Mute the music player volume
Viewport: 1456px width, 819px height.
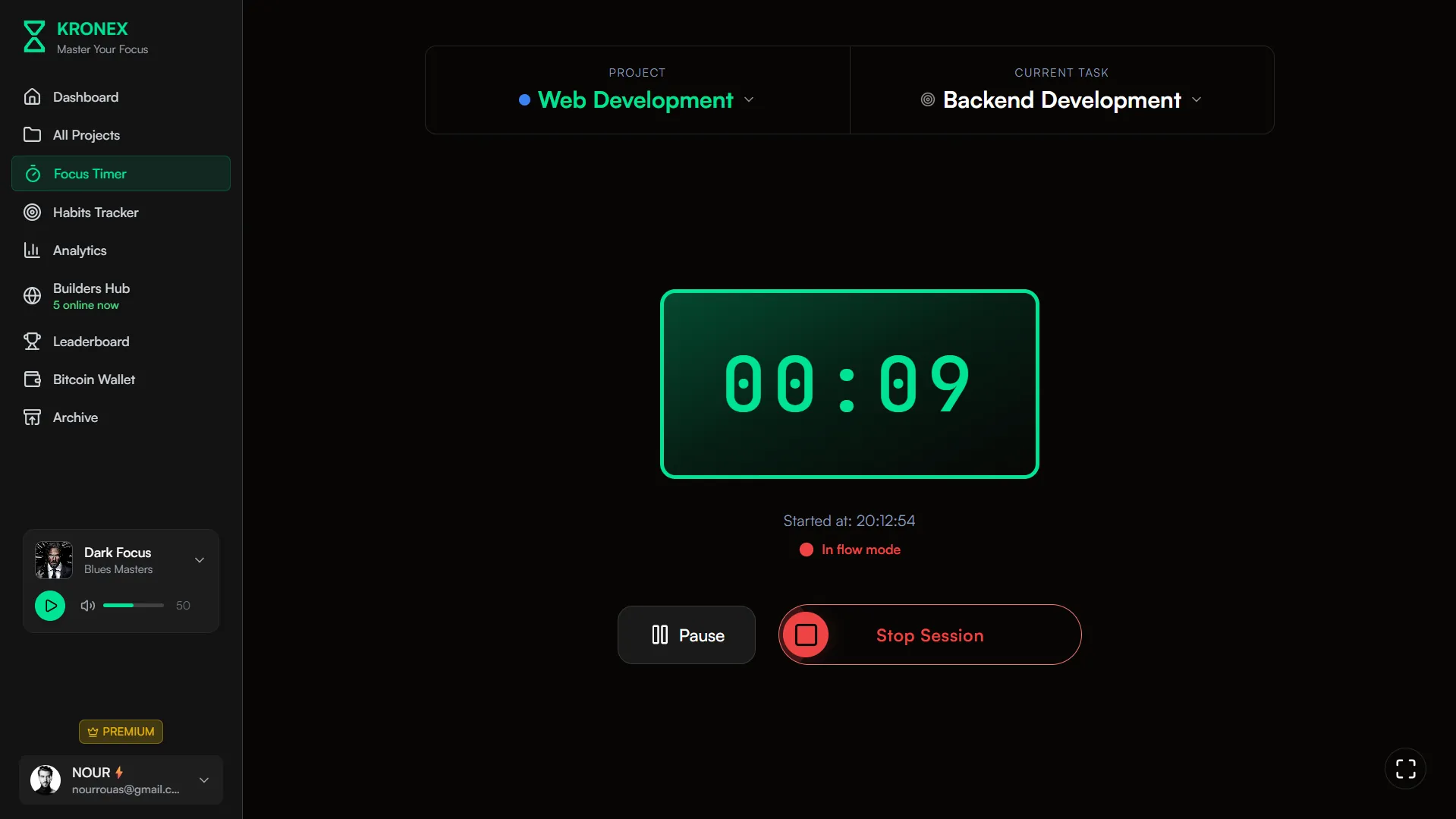87,605
